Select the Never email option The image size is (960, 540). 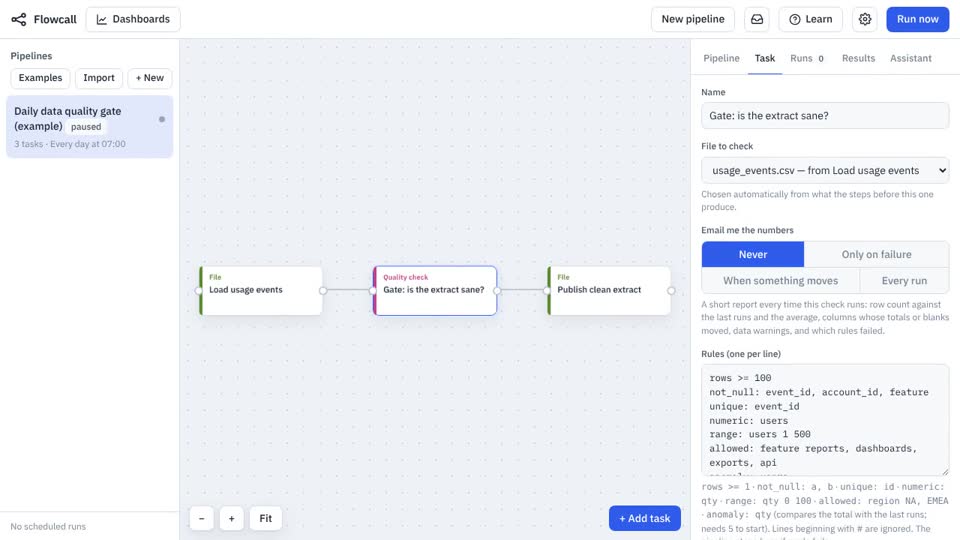pos(752,254)
